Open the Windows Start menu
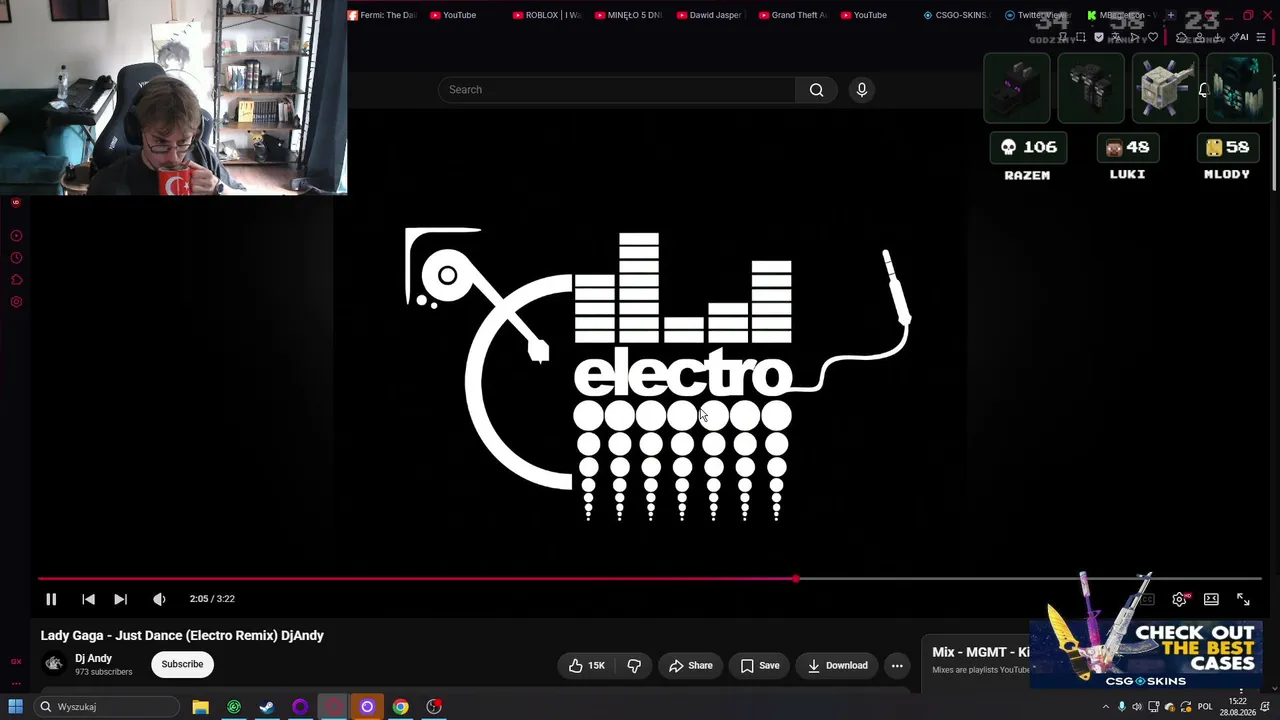This screenshot has width=1280, height=720. (15, 707)
